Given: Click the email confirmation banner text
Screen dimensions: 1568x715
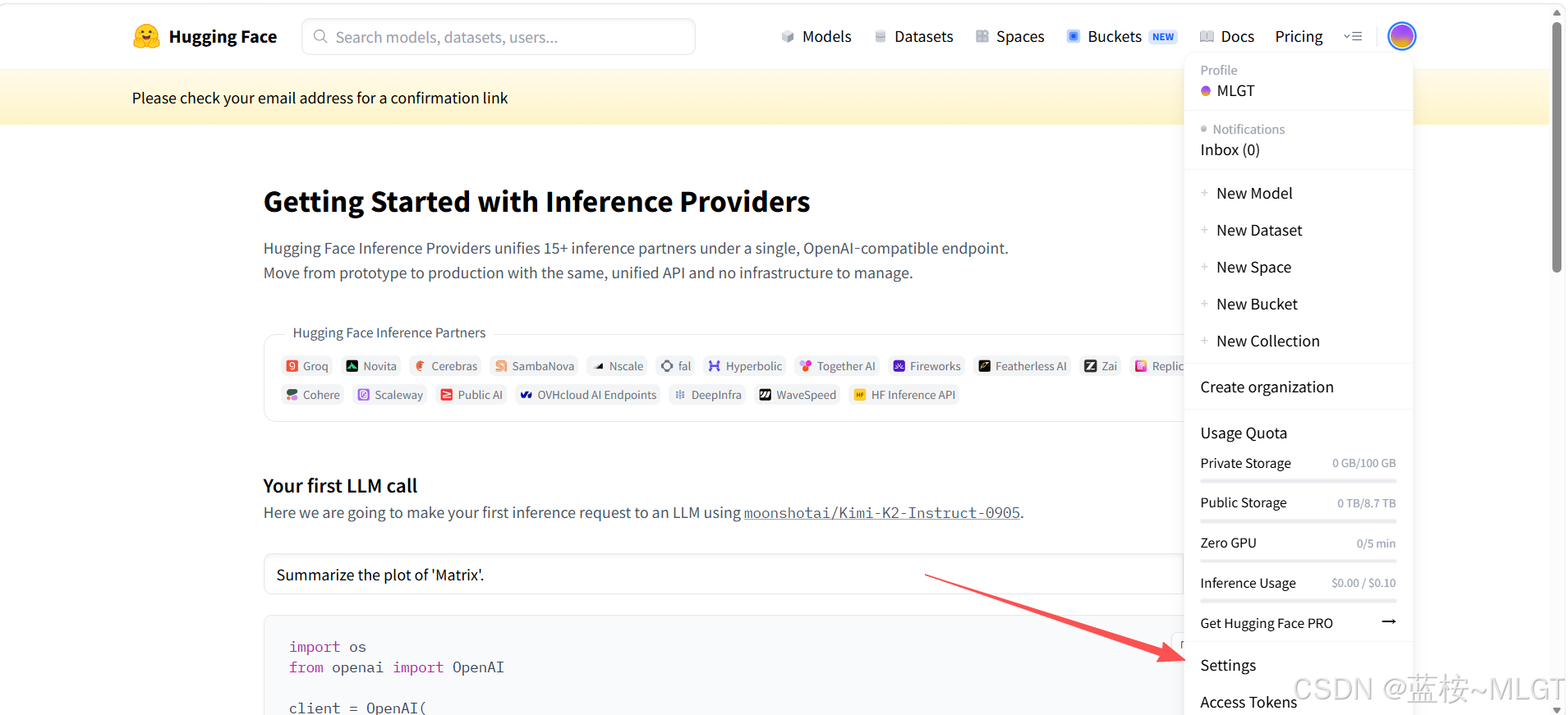Looking at the screenshot, I should [x=320, y=99].
